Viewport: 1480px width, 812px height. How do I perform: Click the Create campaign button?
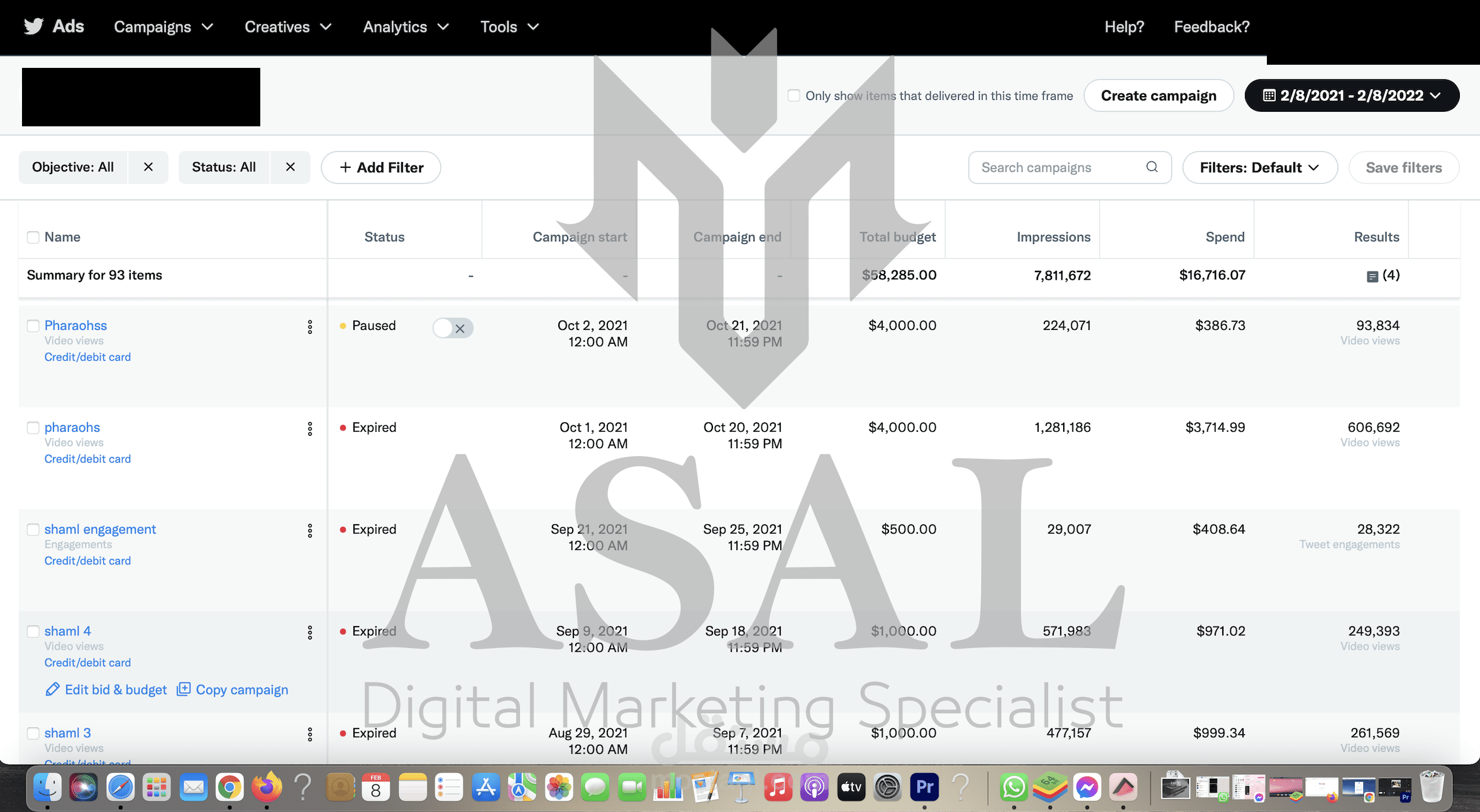tap(1158, 96)
